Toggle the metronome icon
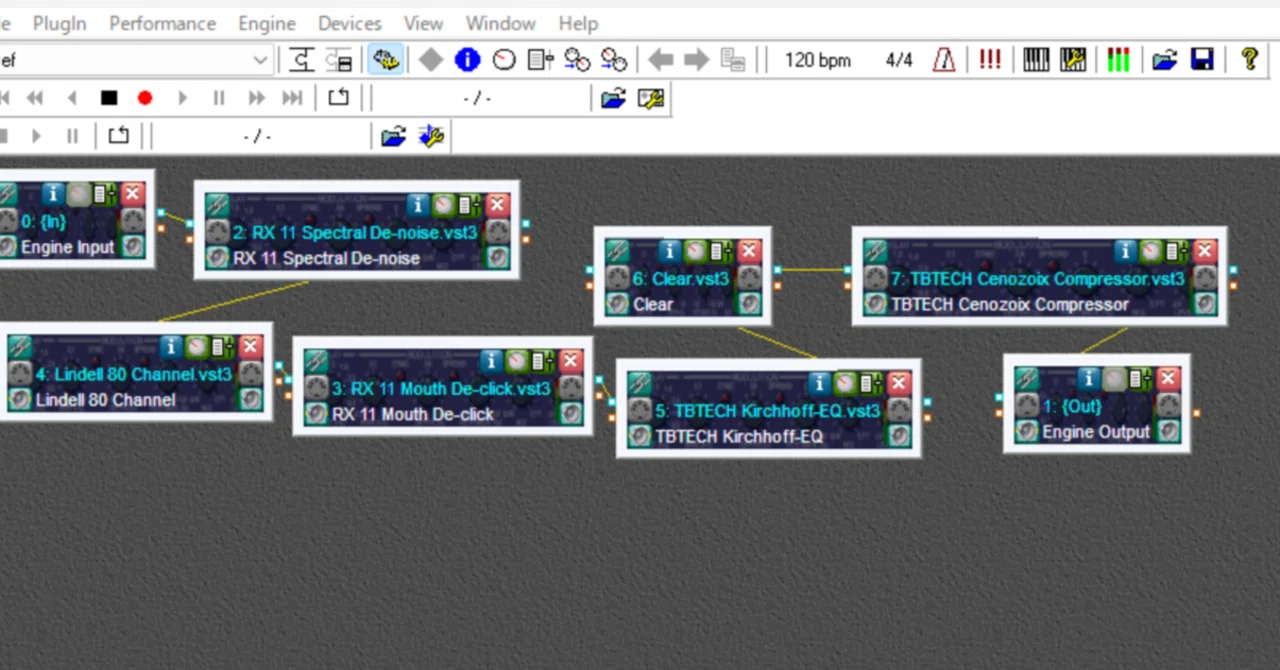This screenshot has height=670, width=1280. click(x=944, y=60)
